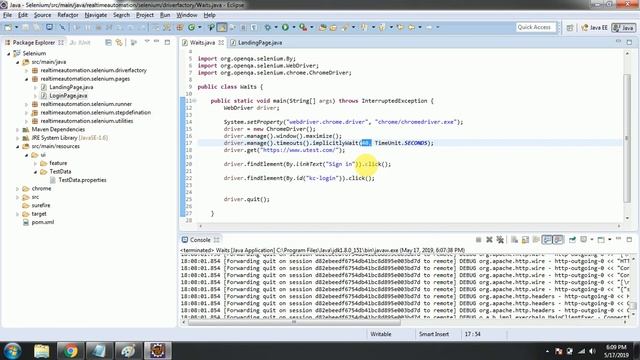The image size is (640, 360).
Task: Open the File menu
Action: 7,15
